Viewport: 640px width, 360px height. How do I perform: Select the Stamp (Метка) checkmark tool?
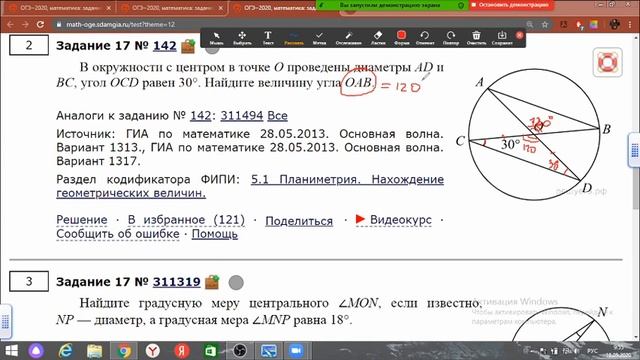[x=319, y=38]
